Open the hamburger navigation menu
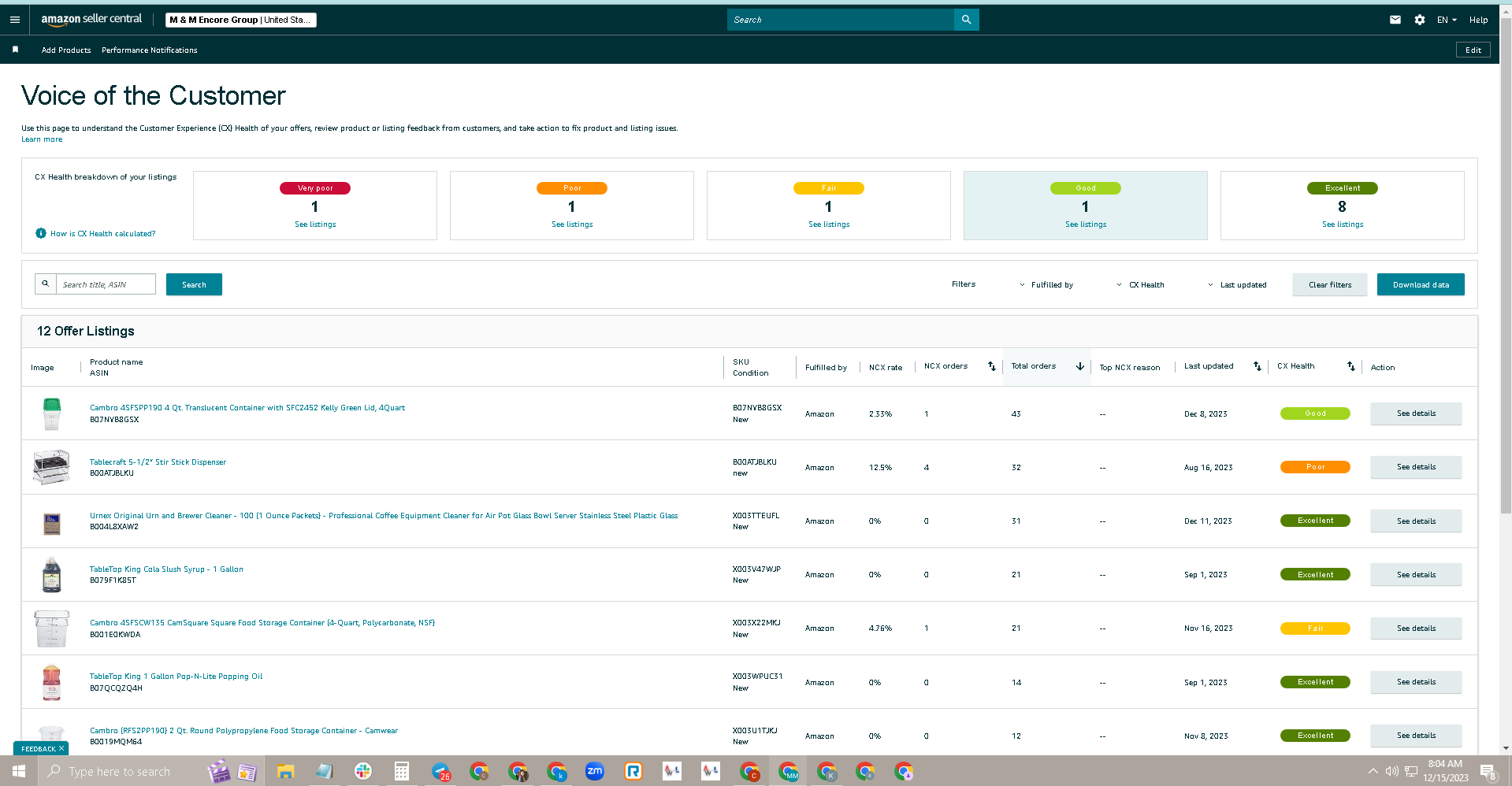1512x786 pixels. coord(15,20)
